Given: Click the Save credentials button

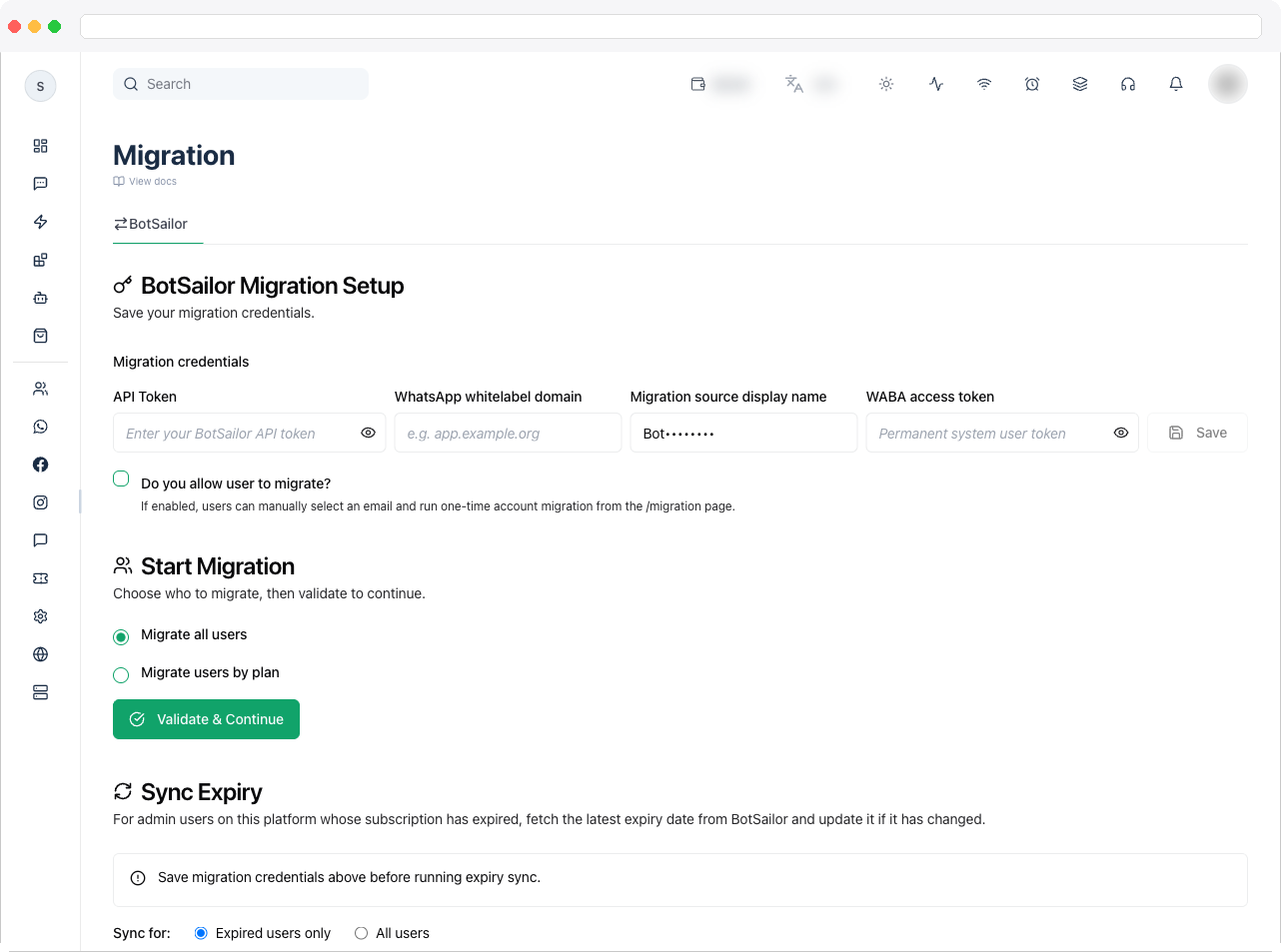Looking at the screenshot, I should tap(1197, 433).
